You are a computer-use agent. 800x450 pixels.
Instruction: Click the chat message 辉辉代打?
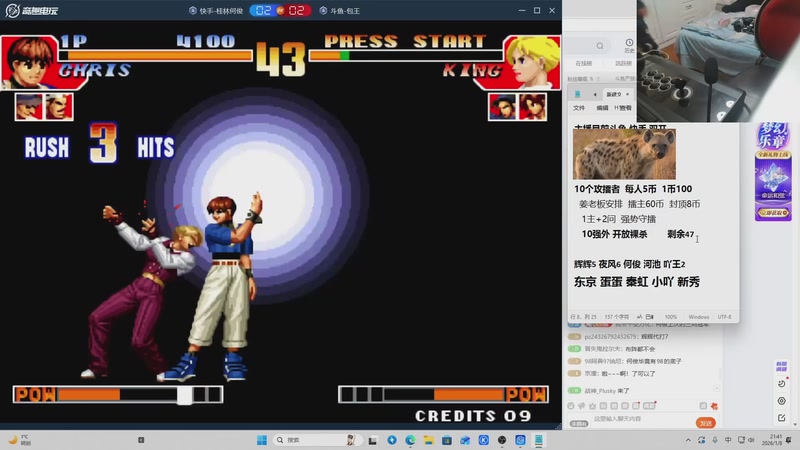click(654, 337)
